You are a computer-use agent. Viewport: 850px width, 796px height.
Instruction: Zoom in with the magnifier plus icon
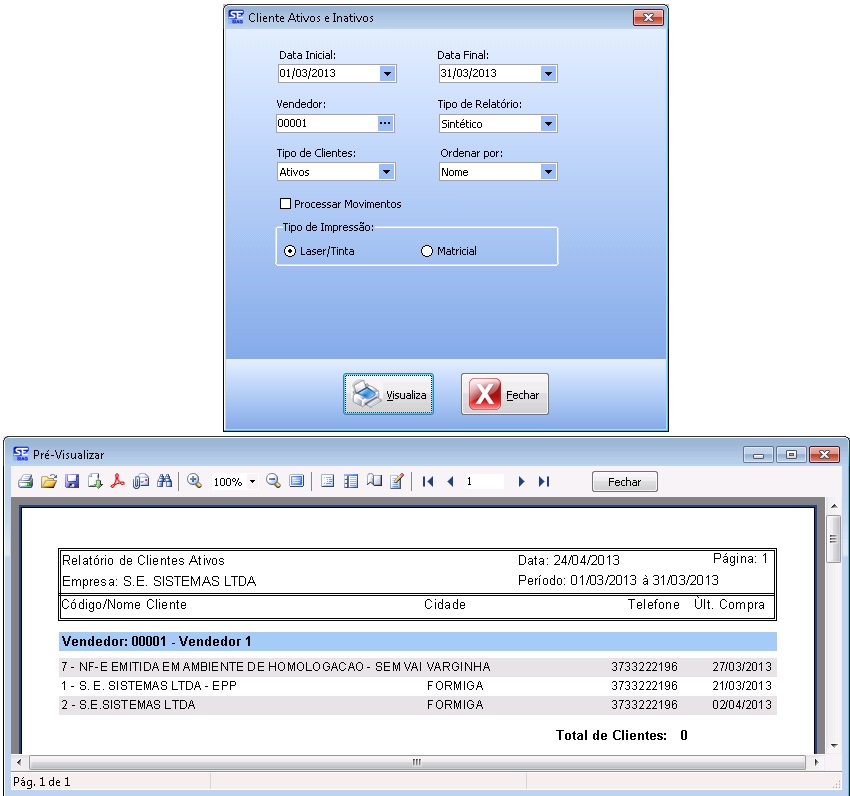click(x=195, y=482)
